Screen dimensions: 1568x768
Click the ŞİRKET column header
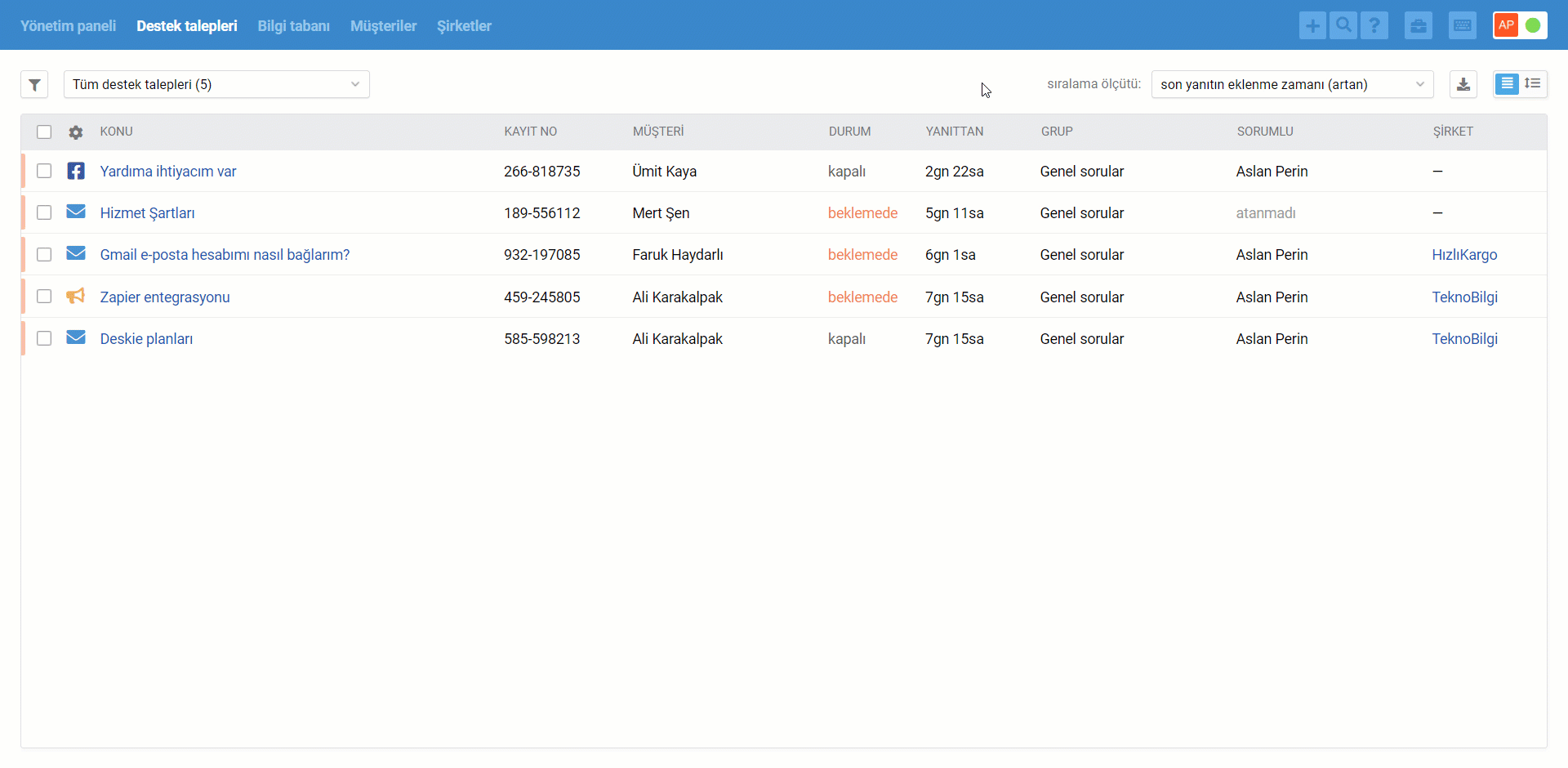click(x=1453, y=132)
